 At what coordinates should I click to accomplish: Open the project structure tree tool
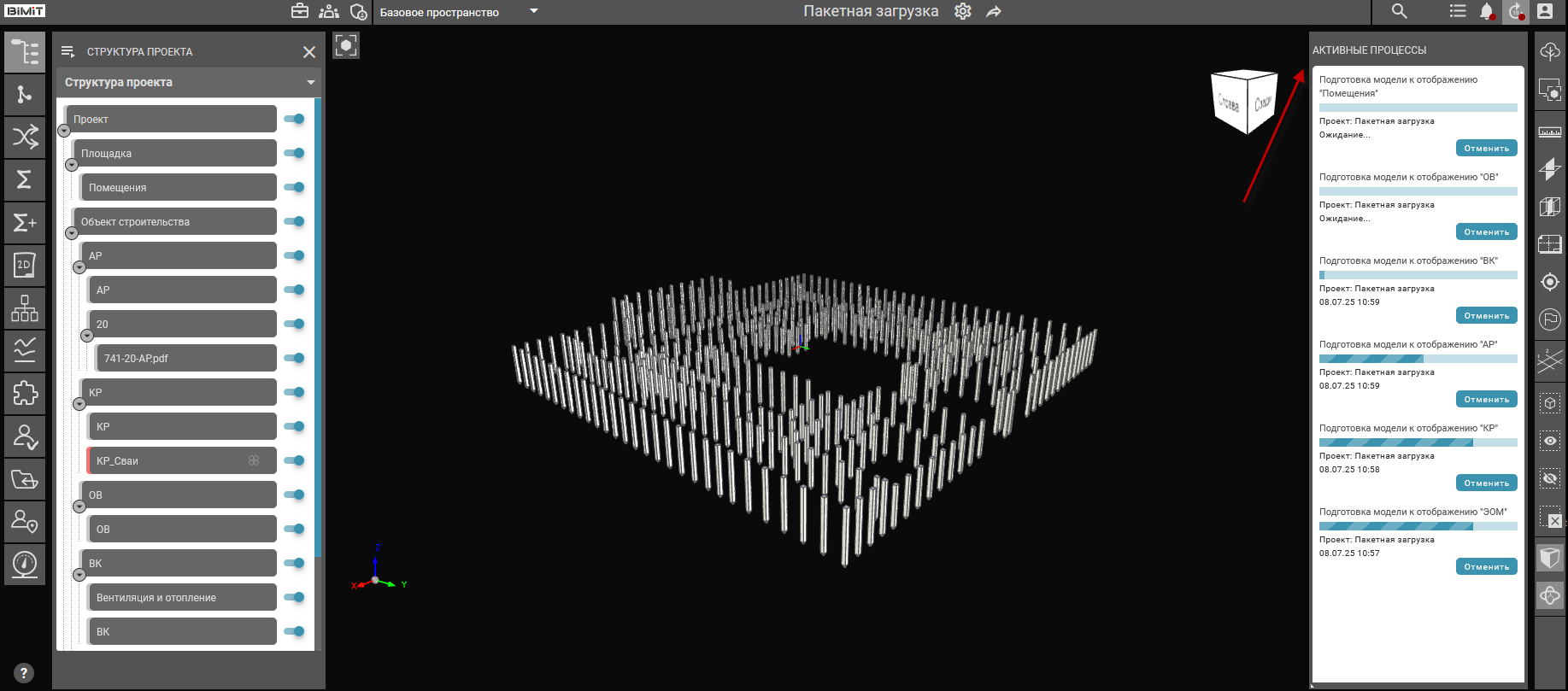[x=25, y=52]
